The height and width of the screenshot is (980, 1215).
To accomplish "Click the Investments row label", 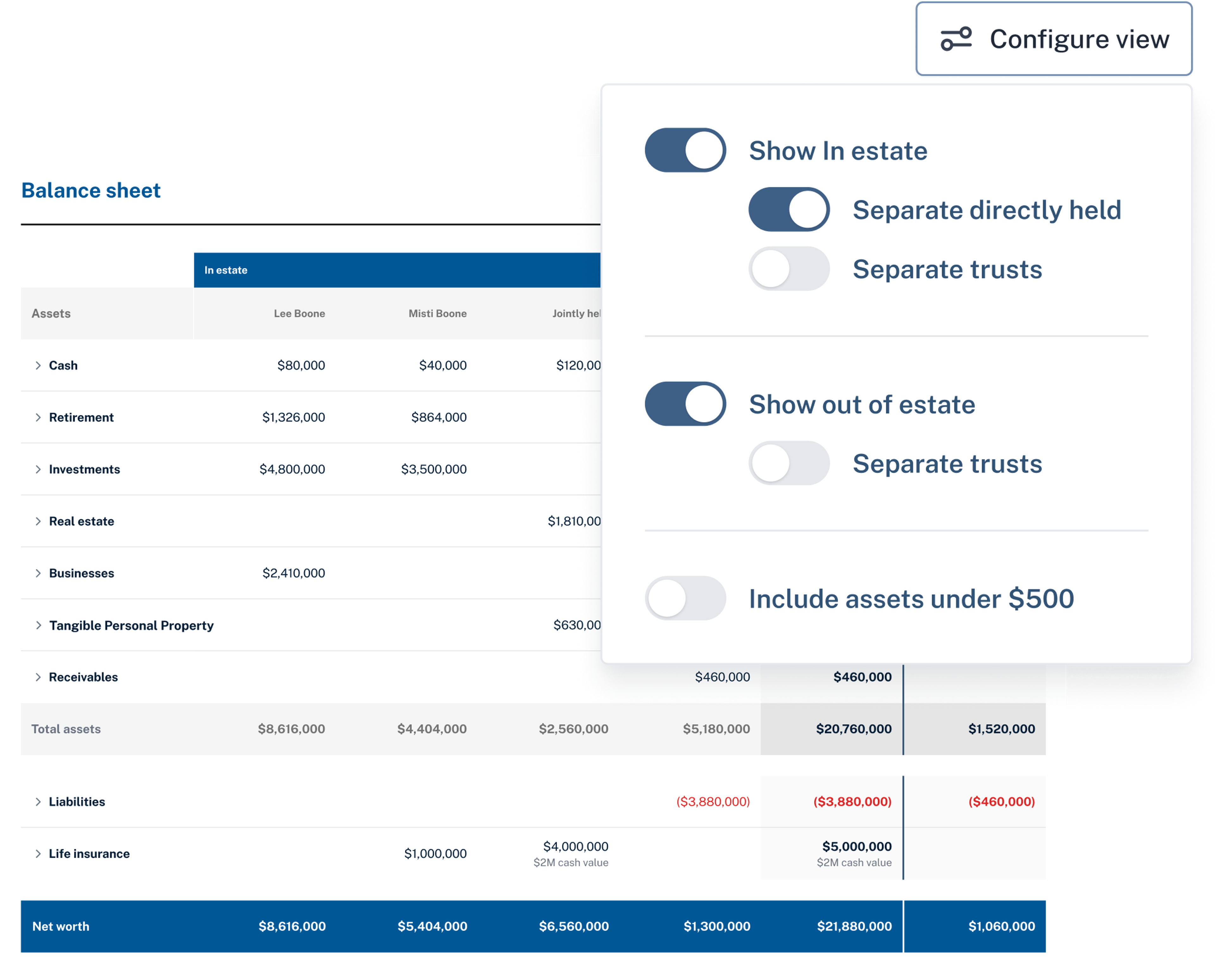I will pos(84,469).
